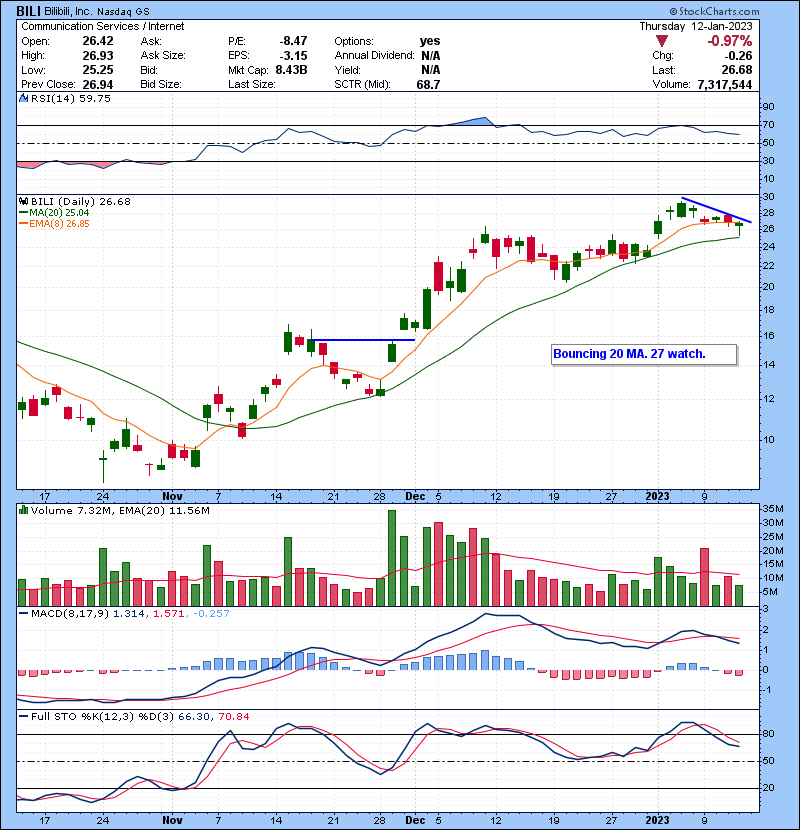This screenshot has height=830, width=800.
Task: Click the candlestick icon beside BILI (Daily)
Action: (23, 201)
